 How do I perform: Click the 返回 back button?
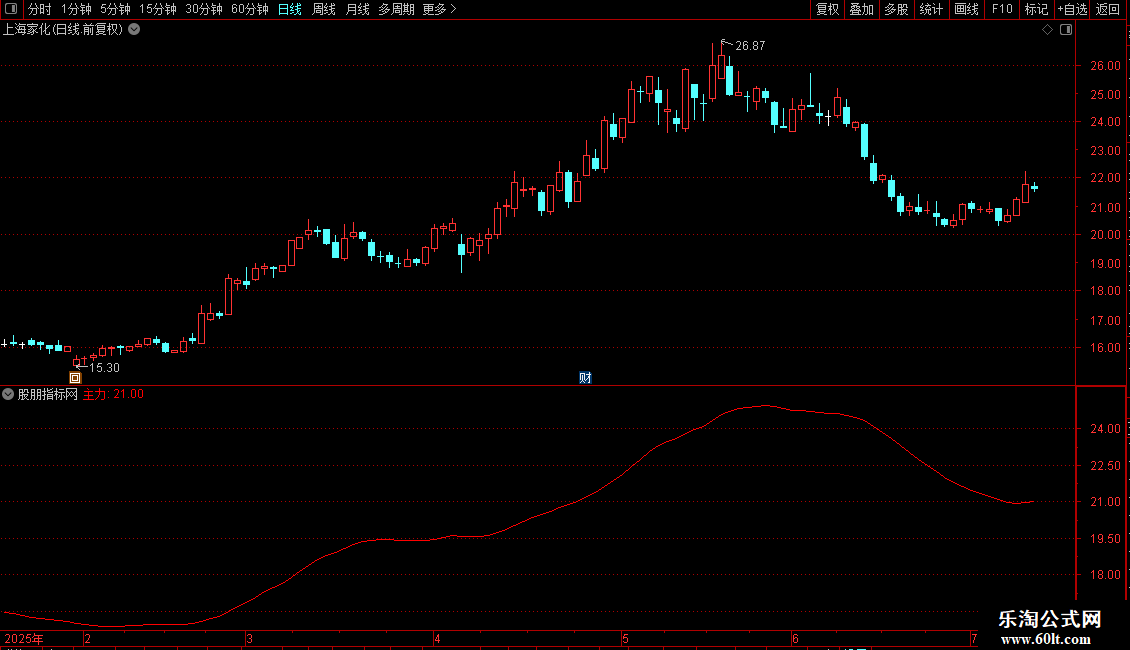pos(1108,9)
